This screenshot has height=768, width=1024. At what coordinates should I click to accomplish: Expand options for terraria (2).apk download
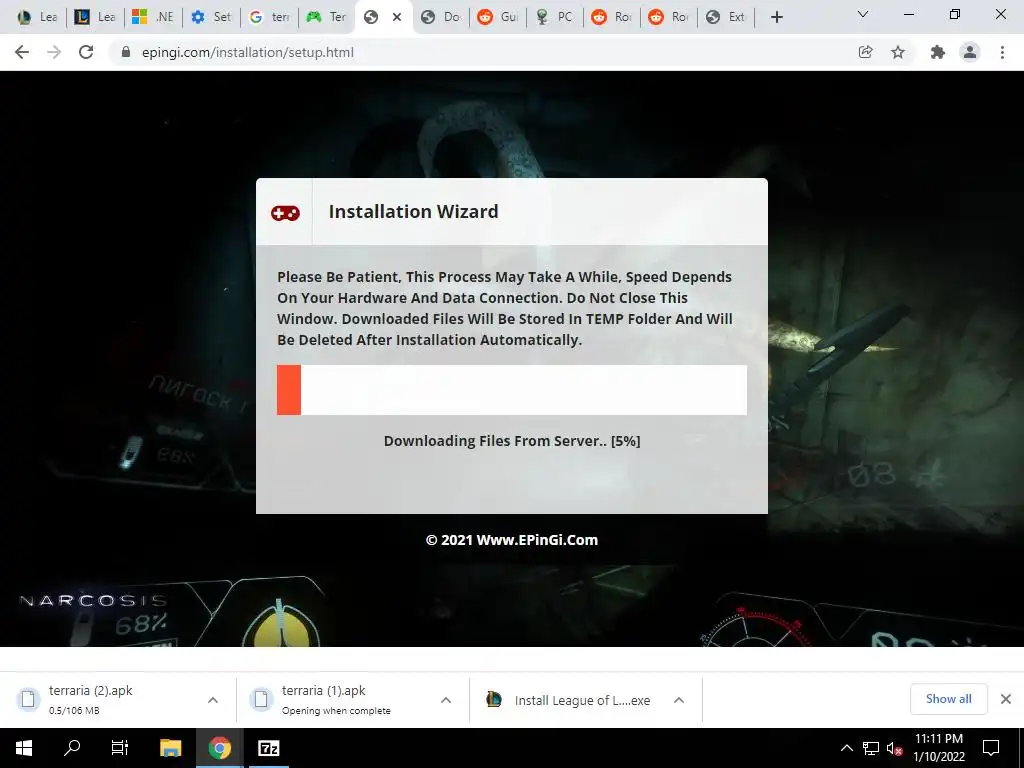(213, 700)
